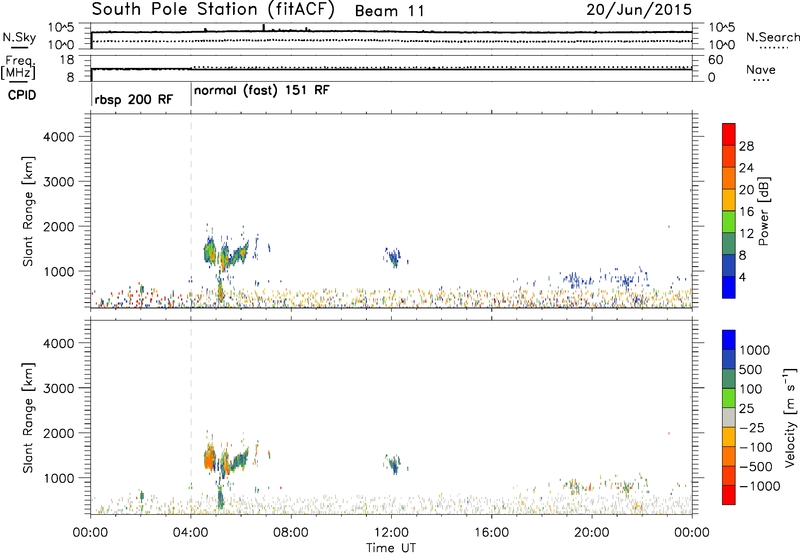Viewport: 800px width, 554px height.
Task: Click the "Velocity [m s⁻¹]" color bar title
Action: click(790, 417)
